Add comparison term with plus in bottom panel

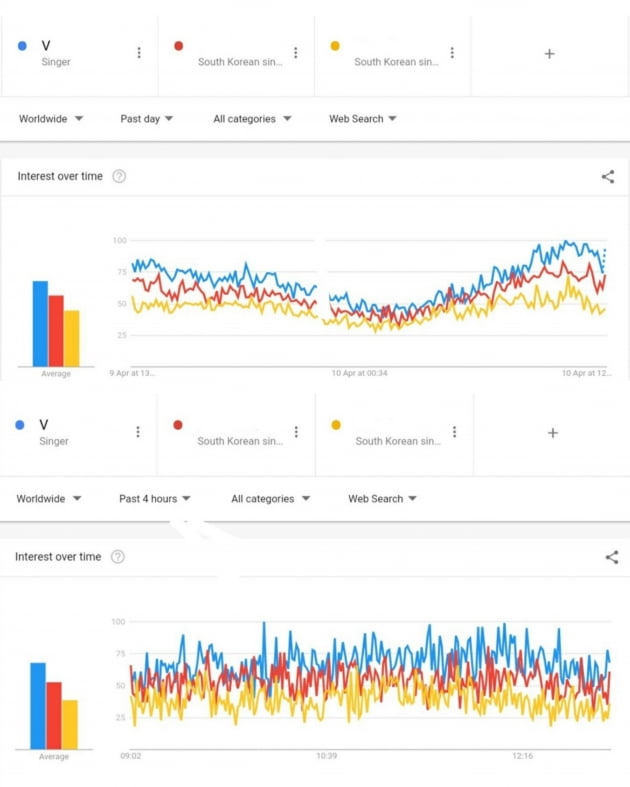tap(553, 433)
